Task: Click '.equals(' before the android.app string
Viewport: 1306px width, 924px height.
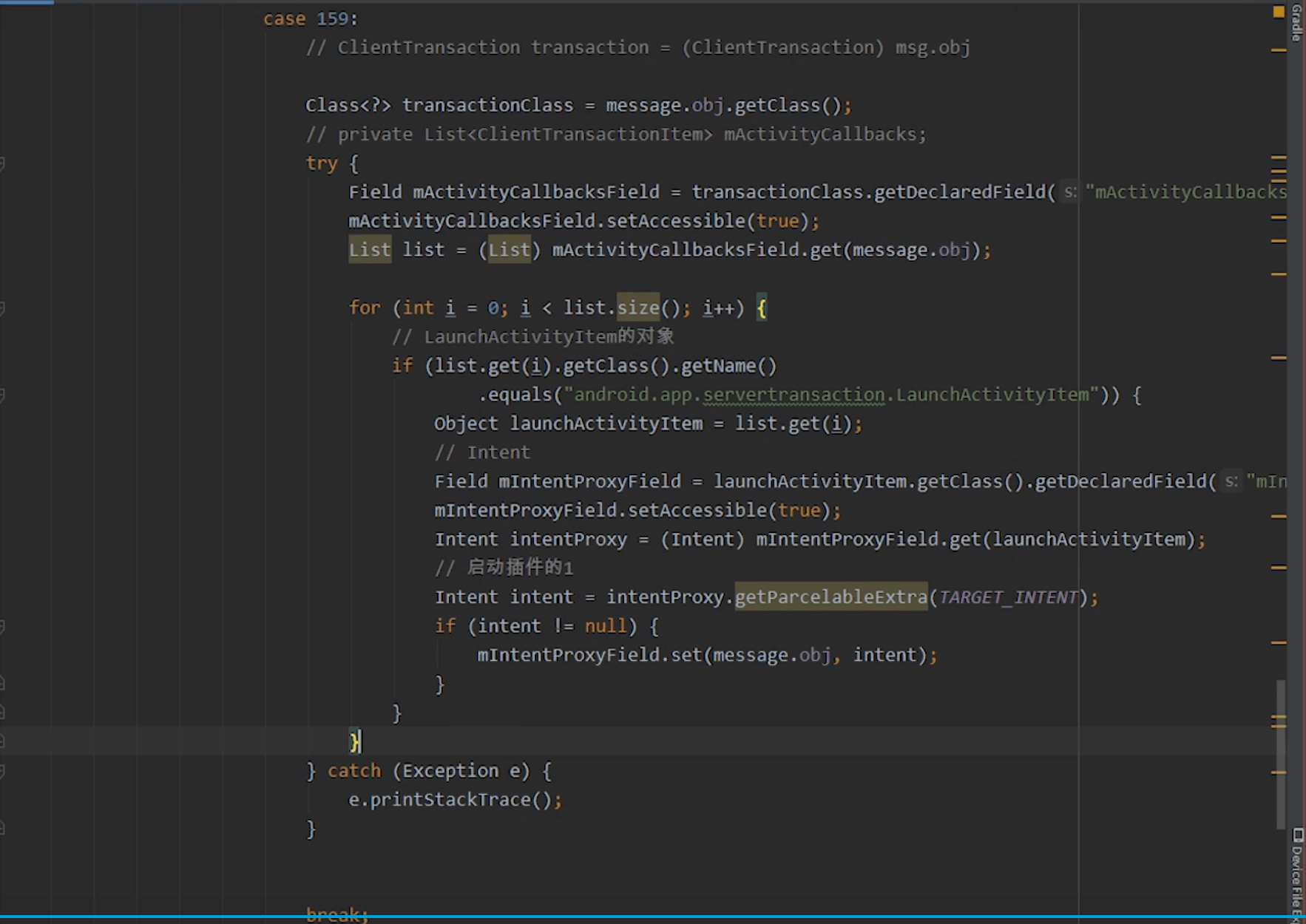Action: (x=521, y=395)
